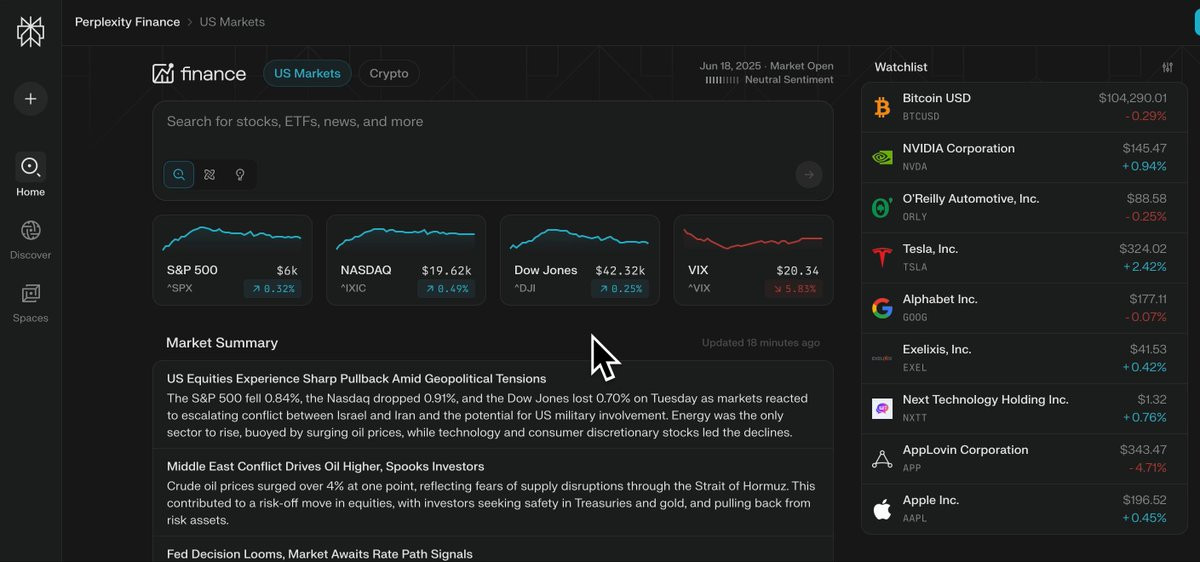Open watchlist filter settings icon
The image size is (1200, 562).
(x=1167, y=67)
